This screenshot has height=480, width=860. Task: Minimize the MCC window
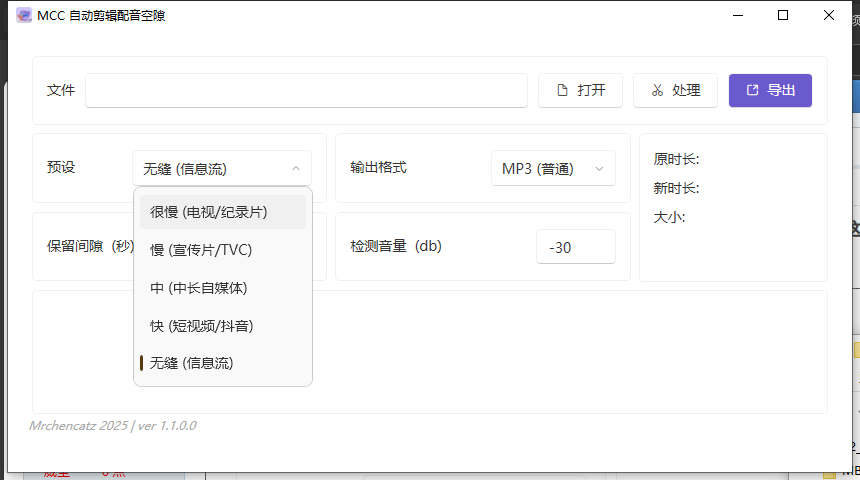(x=738, y=15)
